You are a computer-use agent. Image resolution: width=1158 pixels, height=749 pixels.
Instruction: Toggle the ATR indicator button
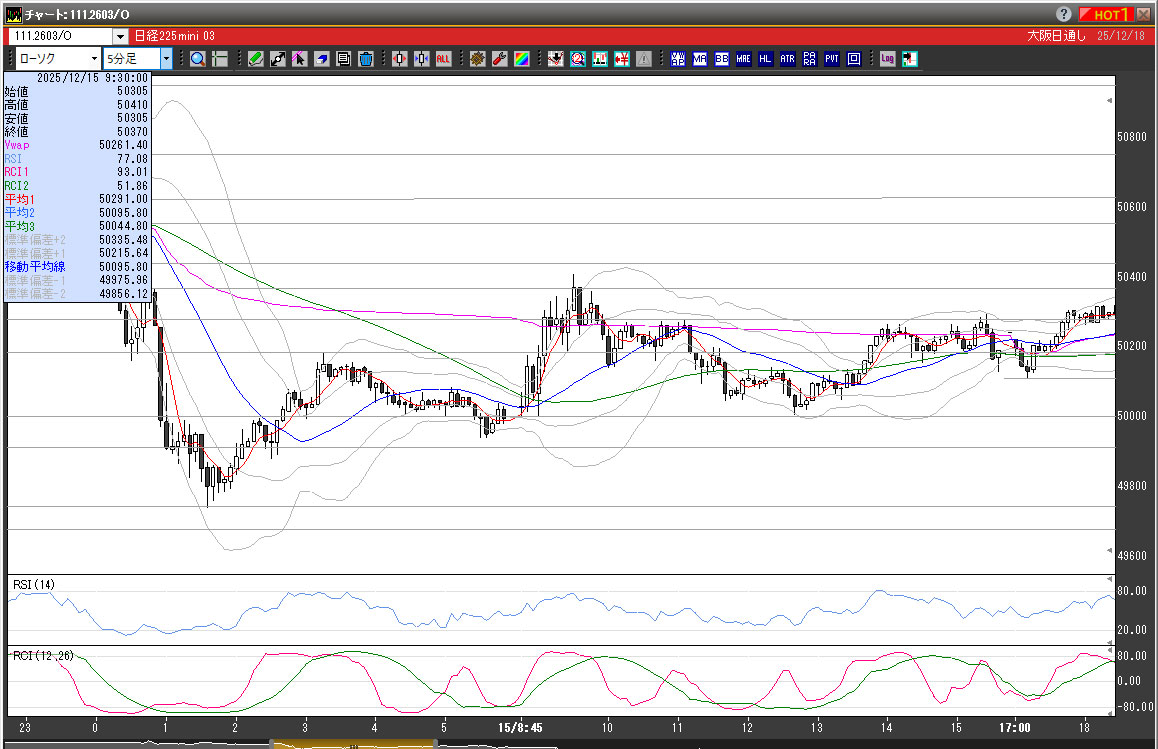(x=787, y=59)
